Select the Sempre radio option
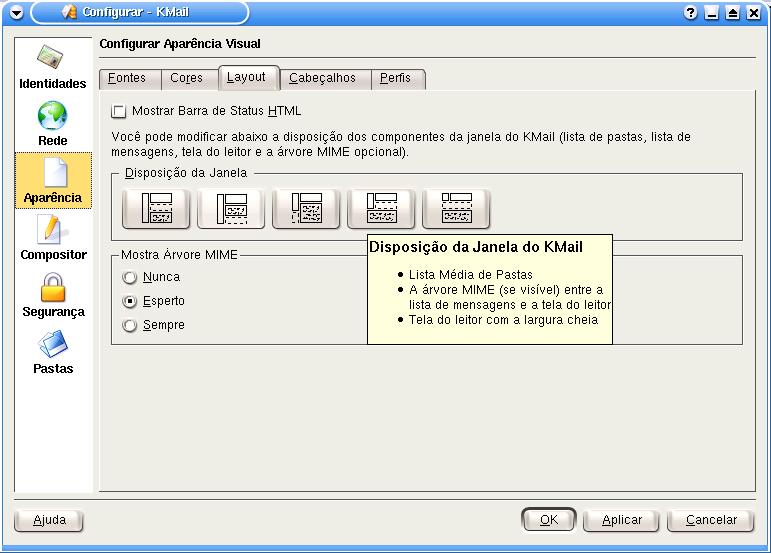Screen dimensions: 771x553 (x=129, y=325)
